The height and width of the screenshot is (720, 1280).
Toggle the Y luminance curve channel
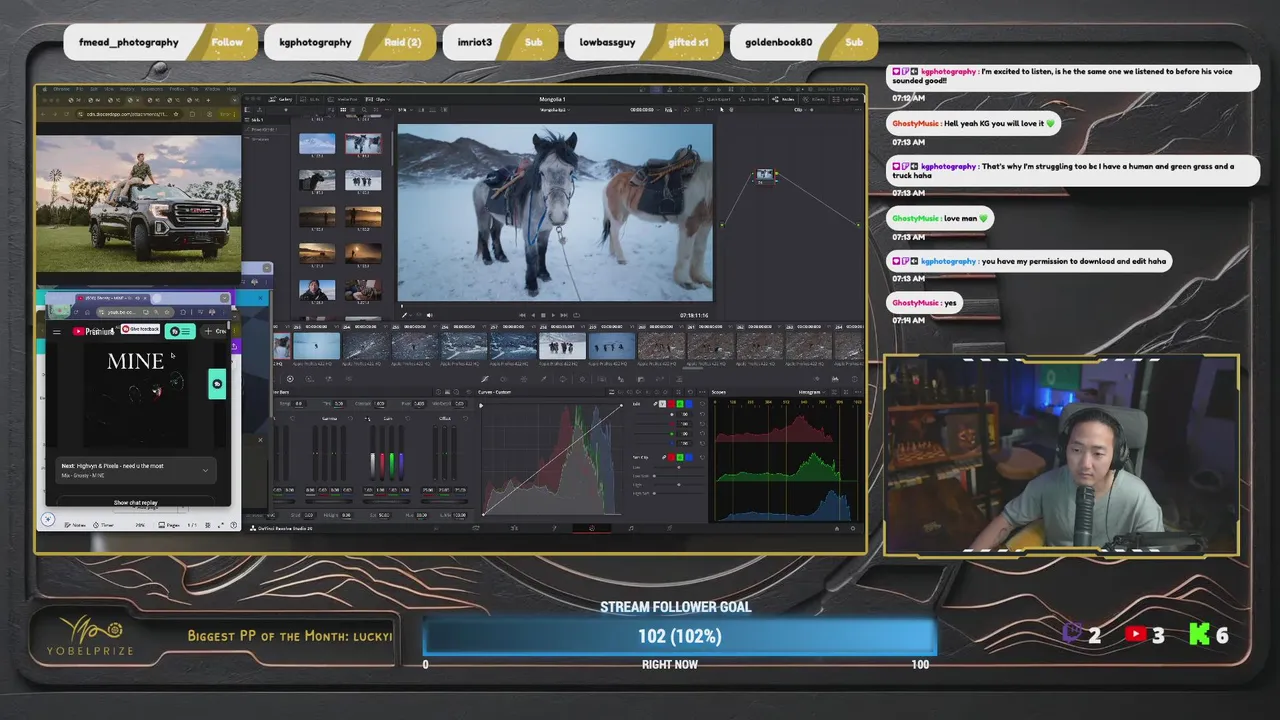tap(663, 404)
